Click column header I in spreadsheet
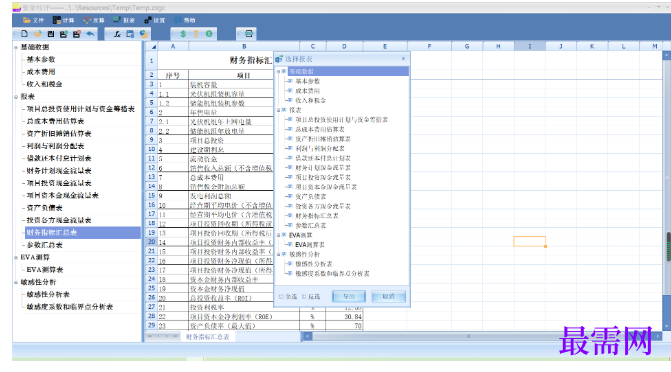This screenshot has height=372, width=671. click(x=529, y=46)
